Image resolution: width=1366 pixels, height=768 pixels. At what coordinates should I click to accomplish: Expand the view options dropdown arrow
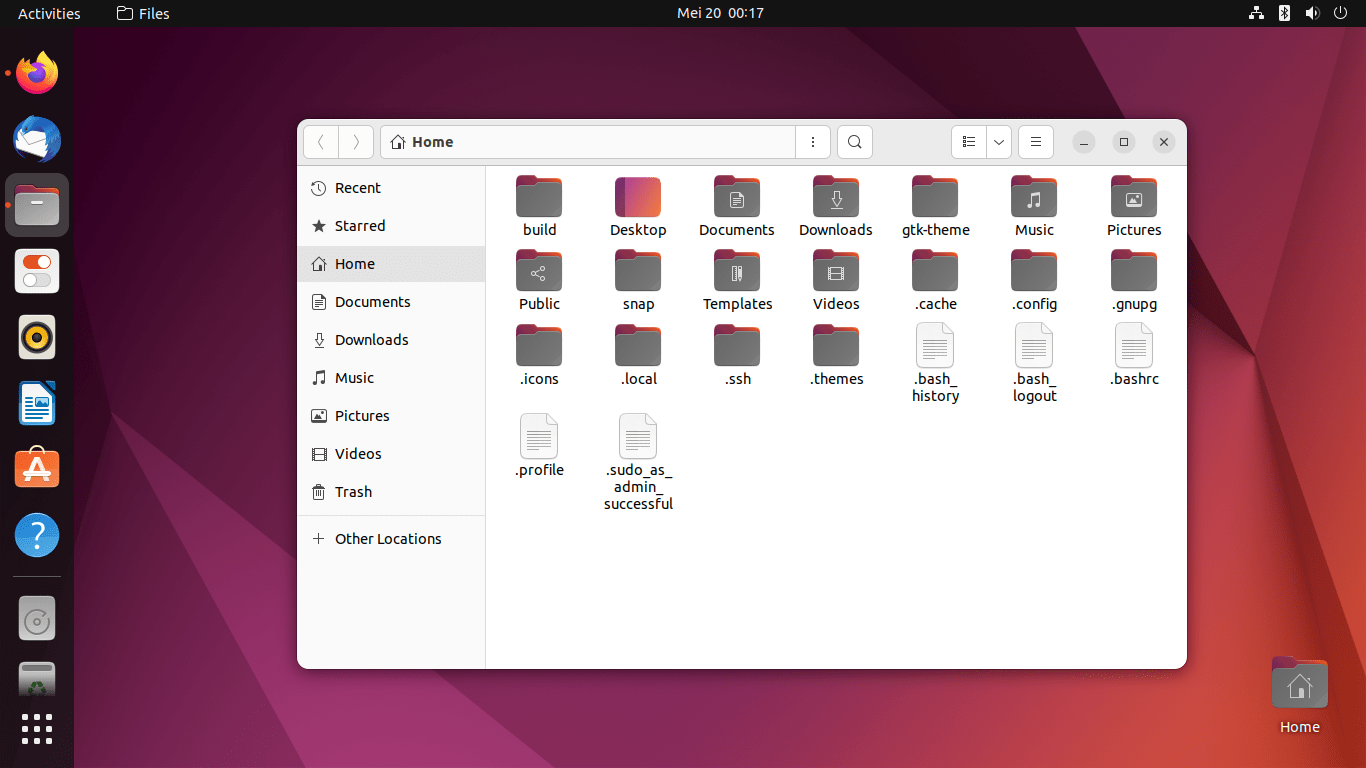[999, 142]
